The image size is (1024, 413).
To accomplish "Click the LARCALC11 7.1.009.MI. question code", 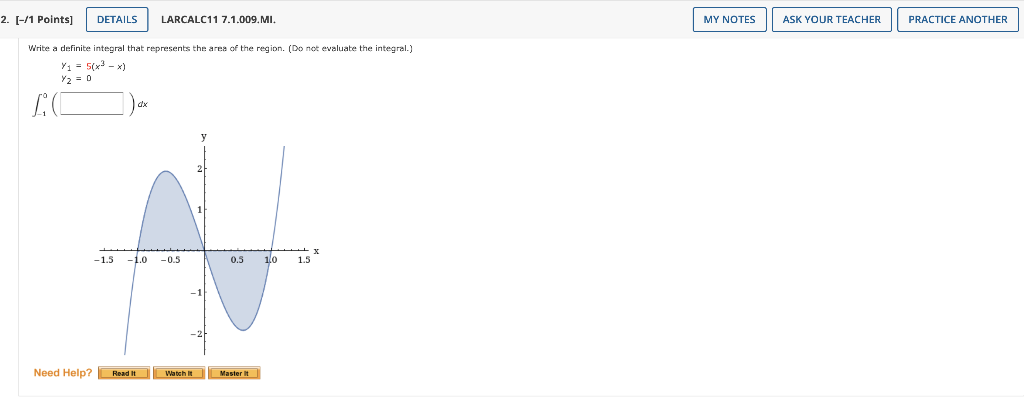I will tap(218, 20).
